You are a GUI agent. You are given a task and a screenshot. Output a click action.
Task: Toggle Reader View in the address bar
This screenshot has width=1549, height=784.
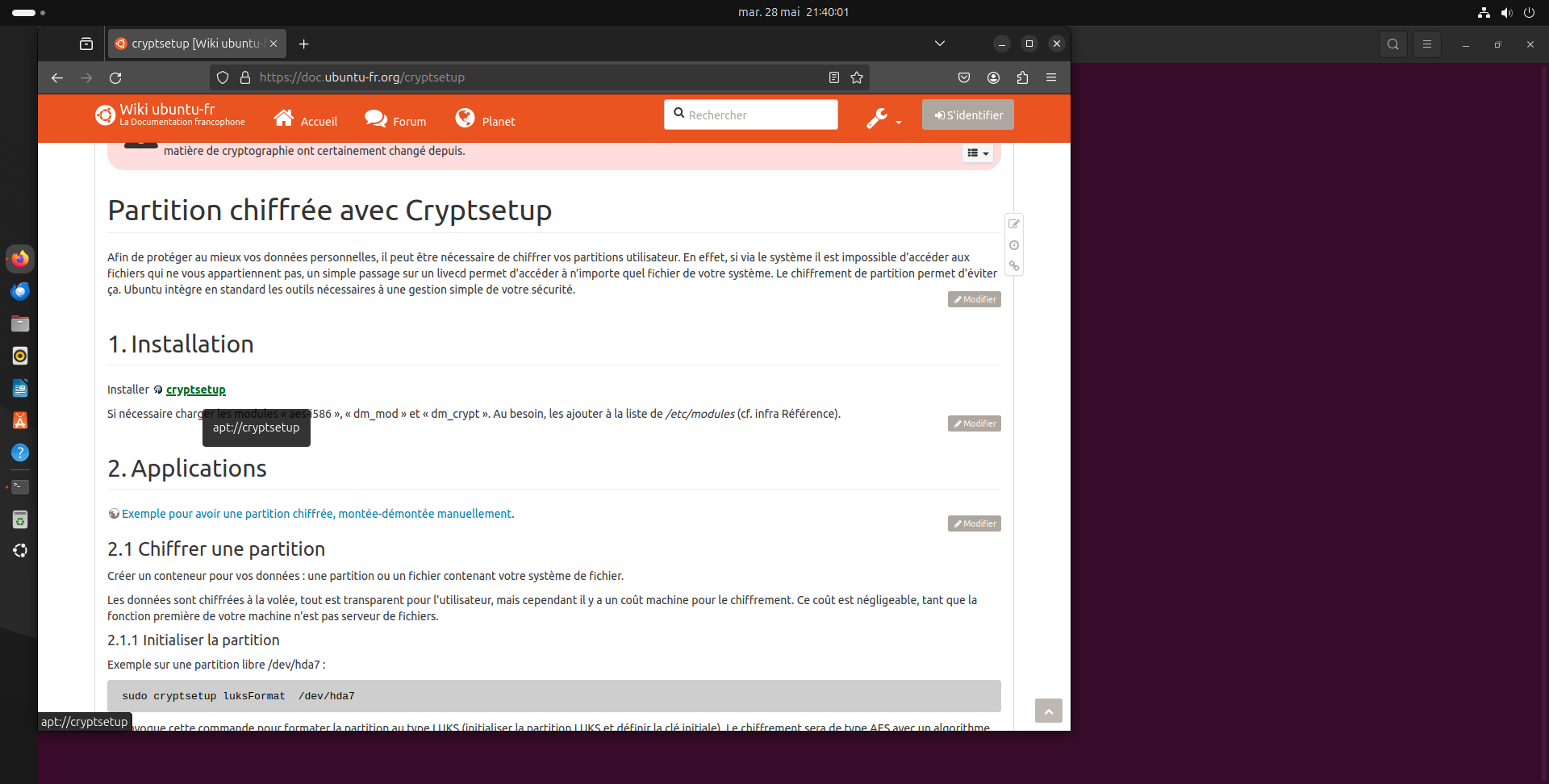pos(834,77)
